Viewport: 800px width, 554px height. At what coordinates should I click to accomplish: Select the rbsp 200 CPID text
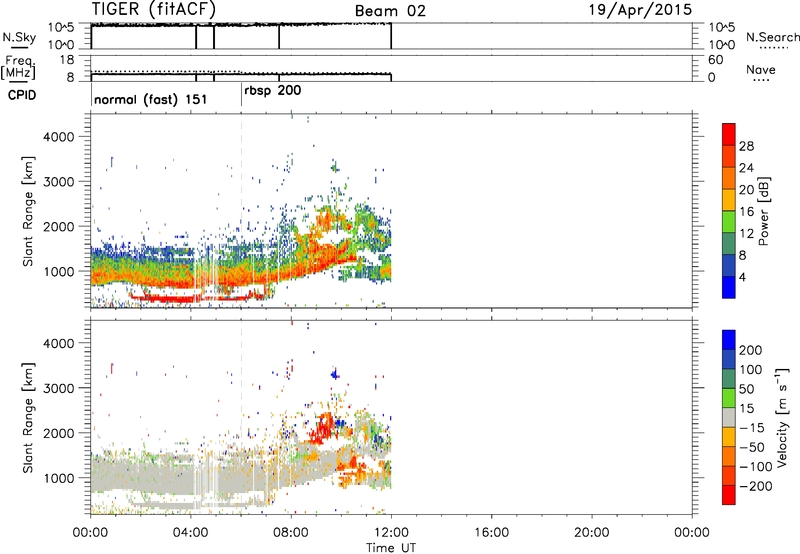point(272,91)
